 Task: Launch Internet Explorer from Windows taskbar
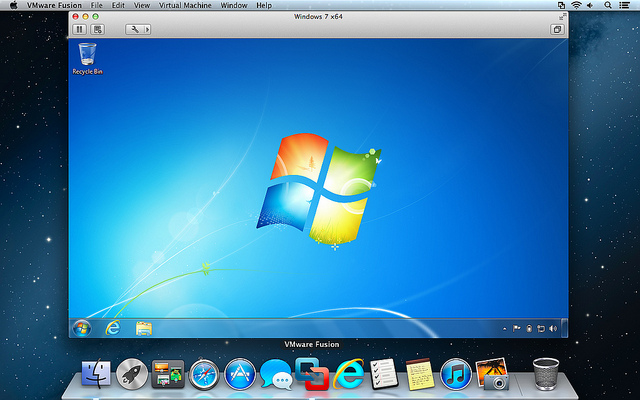click(x=113, y=327)
